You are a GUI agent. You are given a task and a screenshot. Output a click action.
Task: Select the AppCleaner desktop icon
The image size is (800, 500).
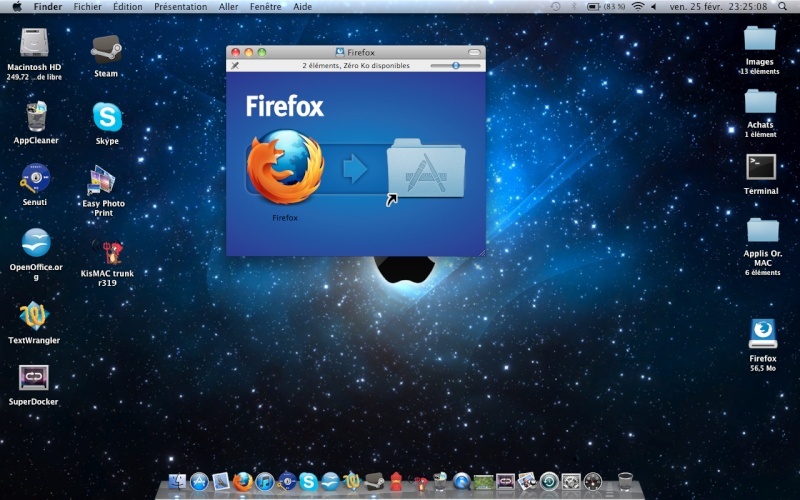36,116
